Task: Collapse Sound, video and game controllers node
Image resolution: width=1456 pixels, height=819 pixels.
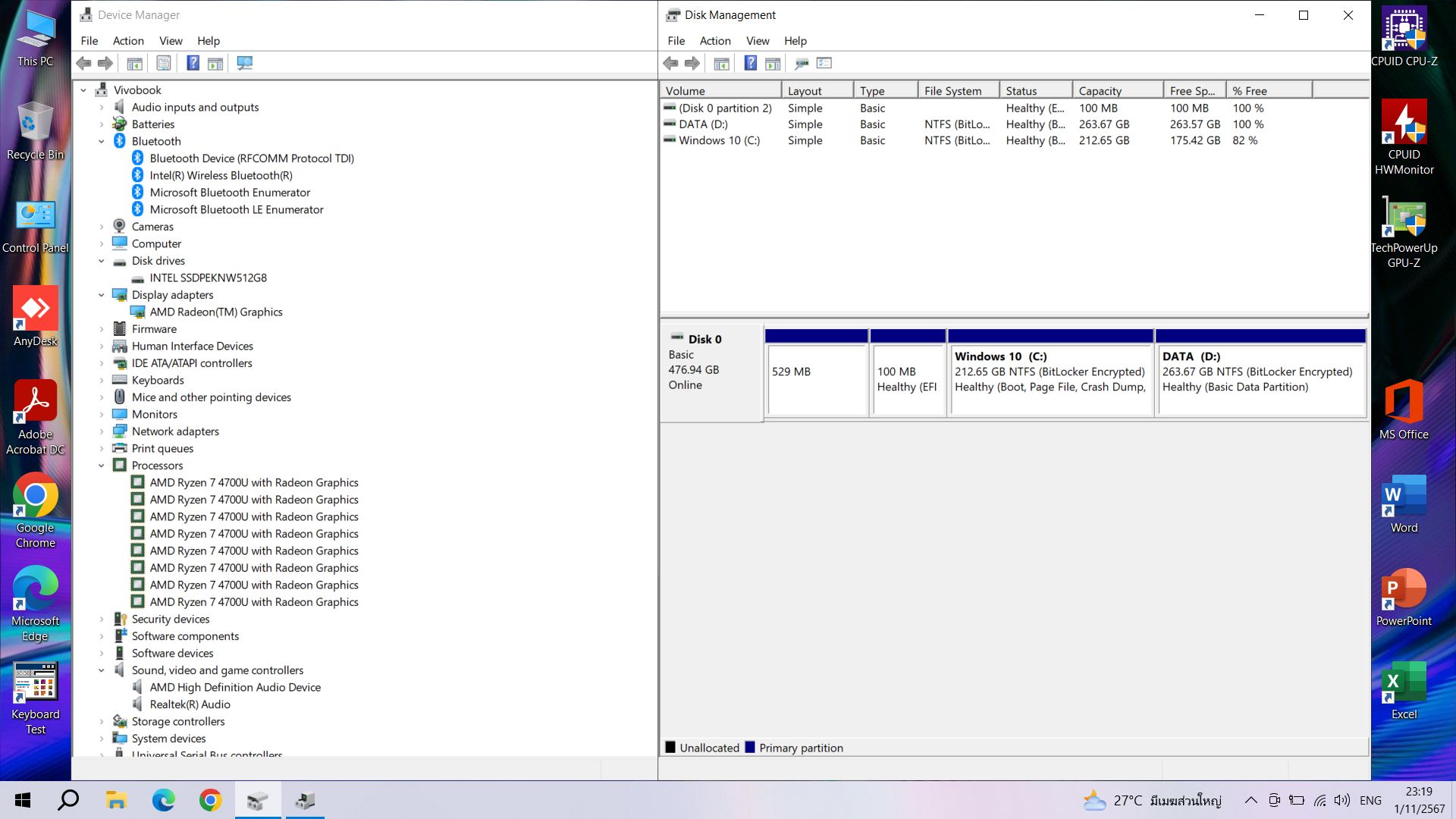Action: tap(102, 670)
